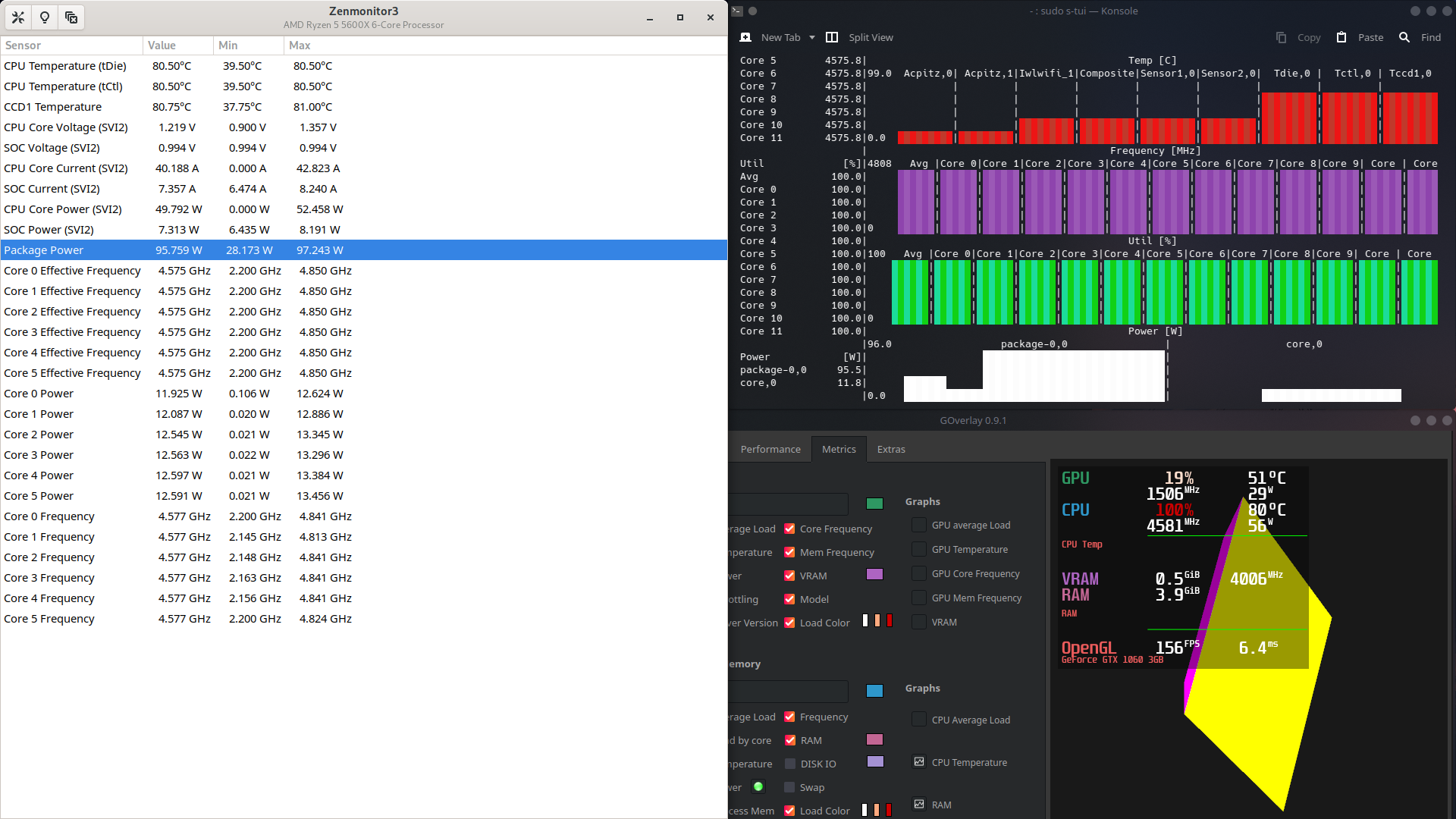This screenshot has width=1456, height=819.
Task: Click the RAM graph icon in GOverlay
Action: pos(918,805)
